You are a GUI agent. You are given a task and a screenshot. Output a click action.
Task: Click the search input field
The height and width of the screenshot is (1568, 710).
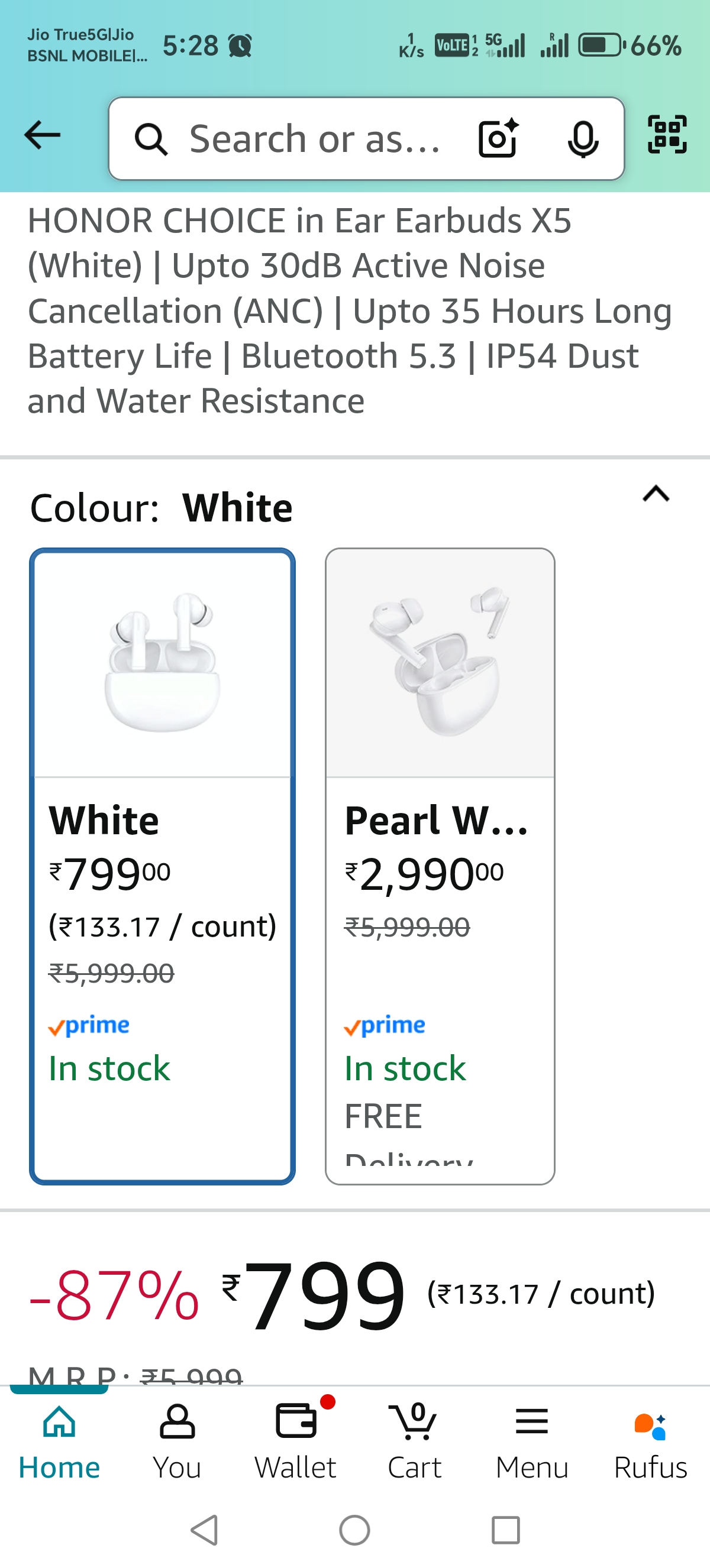pos(314,139)
